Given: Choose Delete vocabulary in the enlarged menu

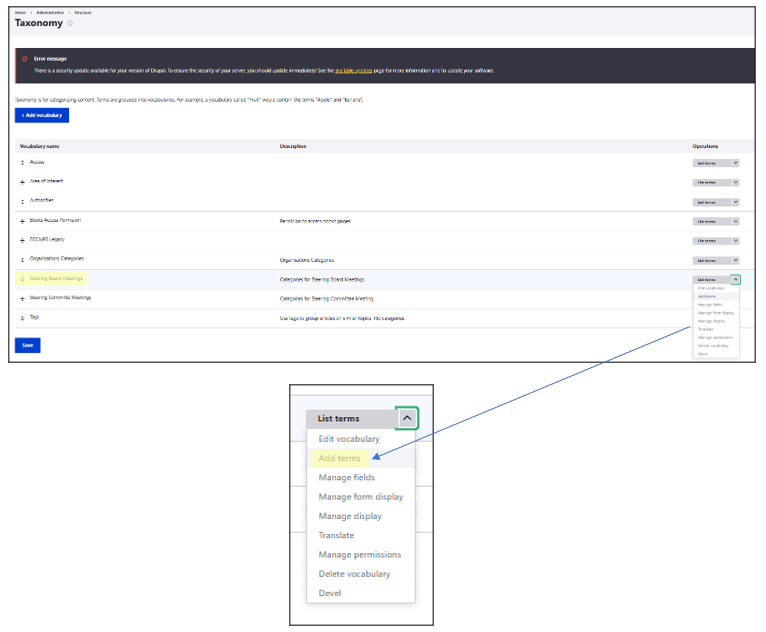Looking at the screenshot, I should click(x=354, y=574).
